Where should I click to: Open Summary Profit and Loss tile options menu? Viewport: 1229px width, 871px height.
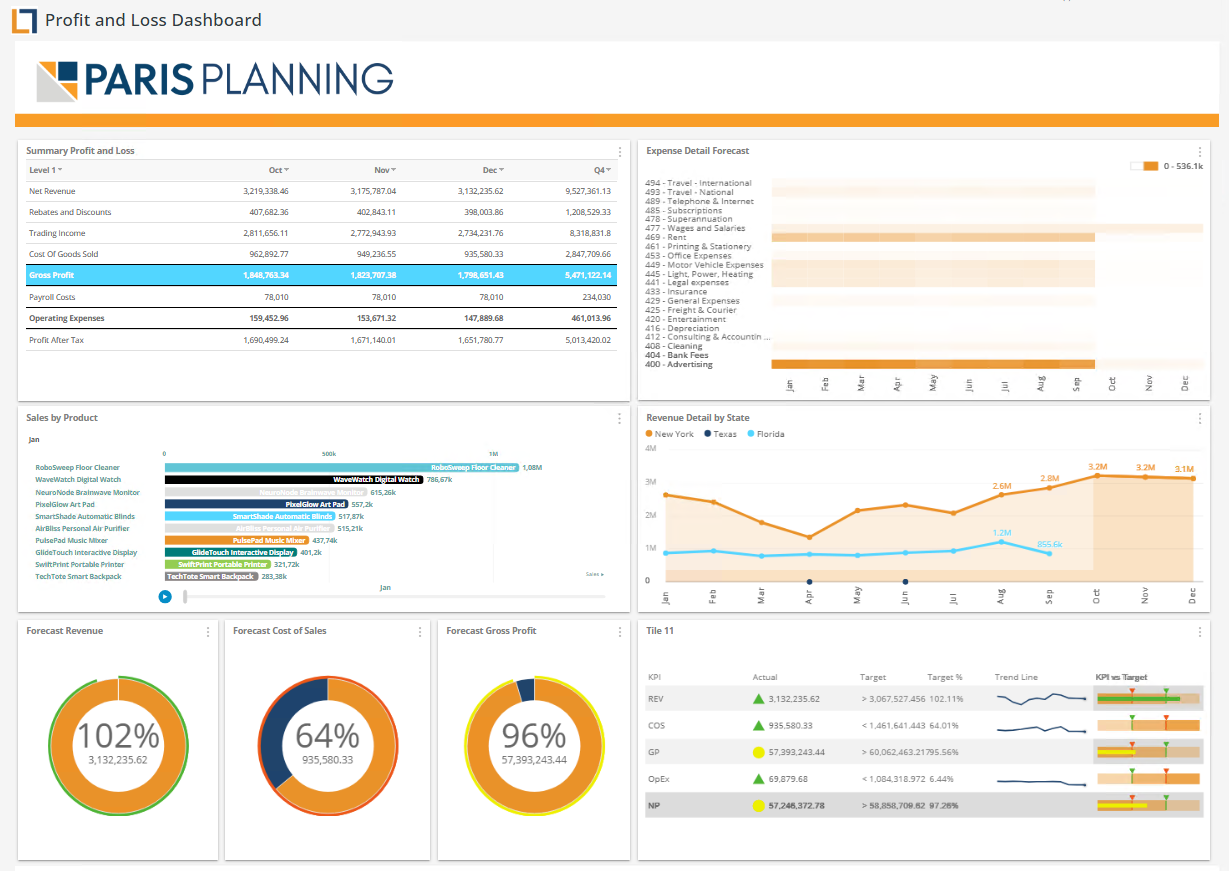(620, 152)
